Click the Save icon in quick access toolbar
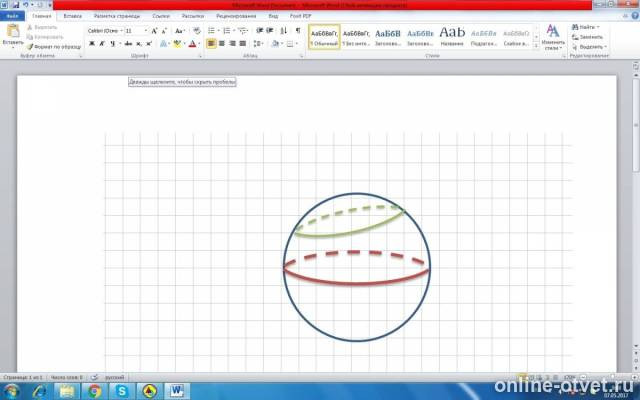The image size is (640, 400). [16, 5]
